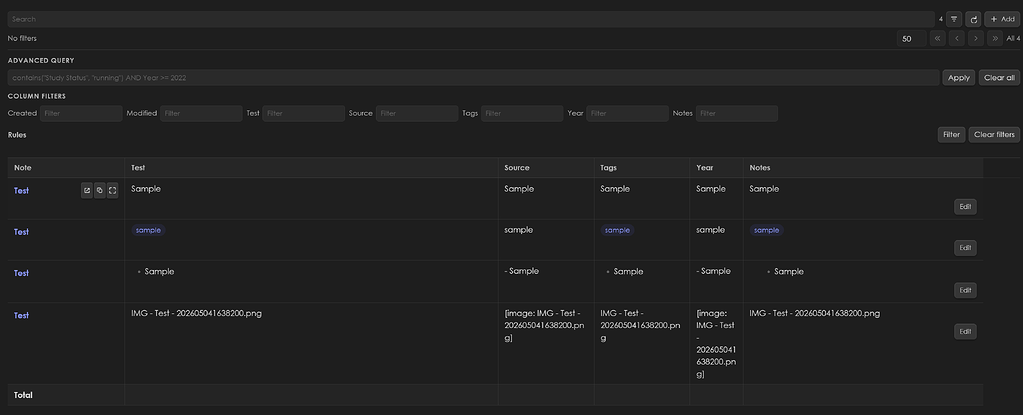Screen dimensions: 1023x415
Task: Click 'IMG - Test - 202605041638200.png' in Test column
Action: point(196,313)
